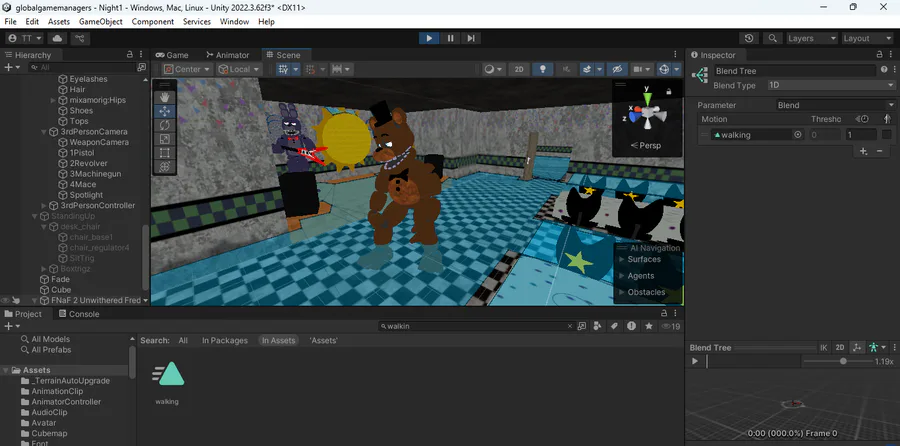
Task: Open Search by Label tag icon
Action: [x=614, y=326]
